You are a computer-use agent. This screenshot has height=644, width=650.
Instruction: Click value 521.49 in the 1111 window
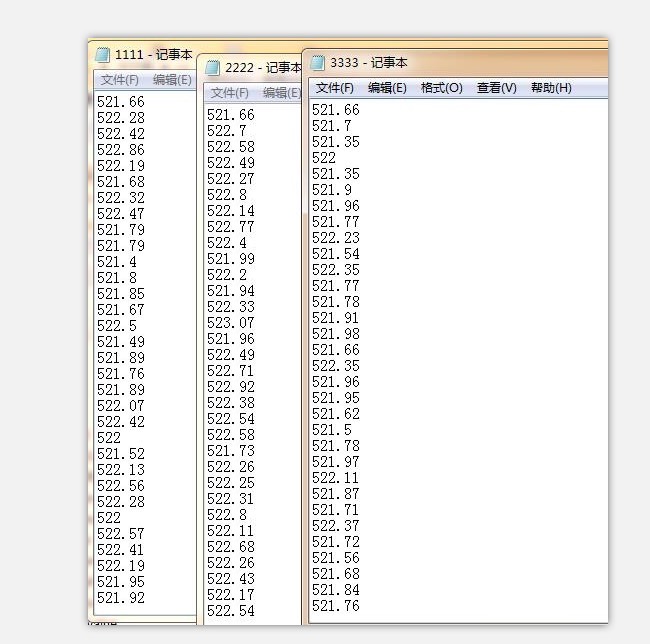click(x=121, y=342)
